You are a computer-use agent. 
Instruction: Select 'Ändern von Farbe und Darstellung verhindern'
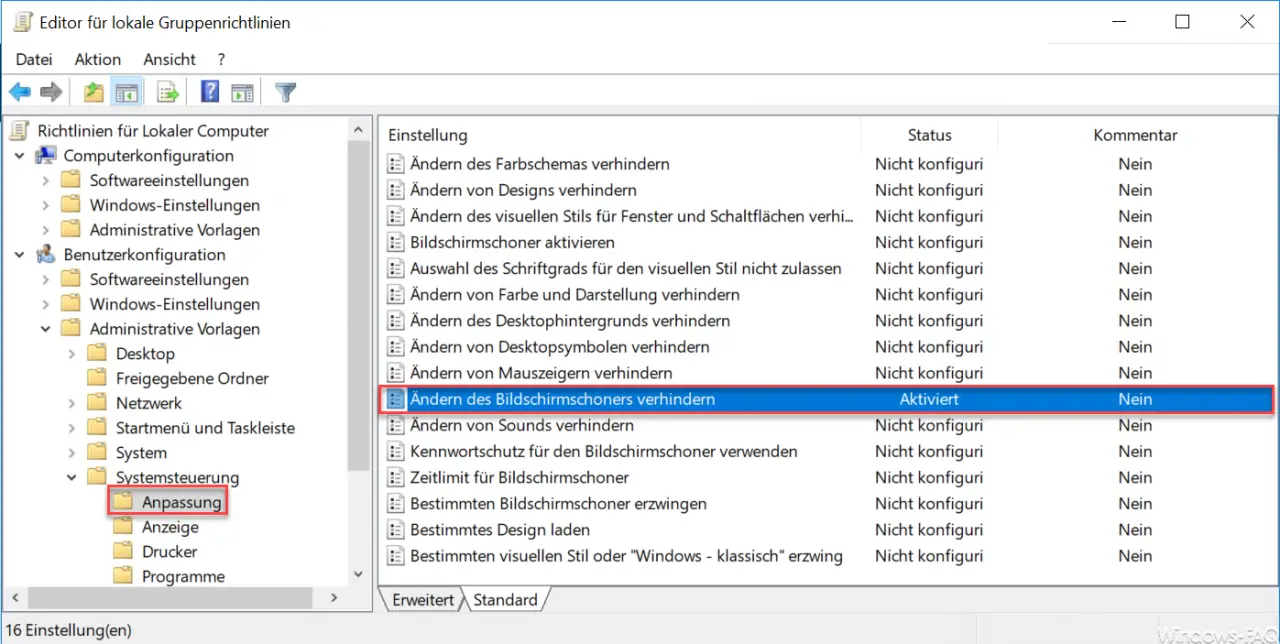pos(575,295)
